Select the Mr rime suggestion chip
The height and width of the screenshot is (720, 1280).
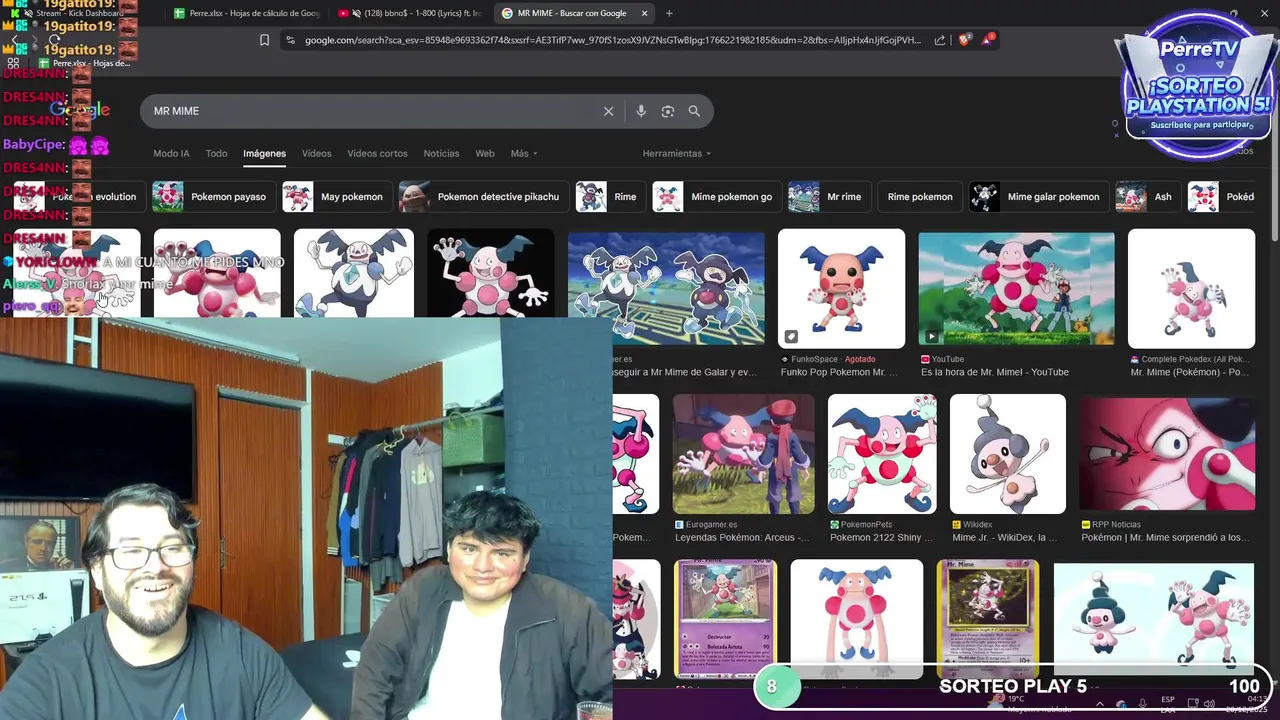pos(828,197)
